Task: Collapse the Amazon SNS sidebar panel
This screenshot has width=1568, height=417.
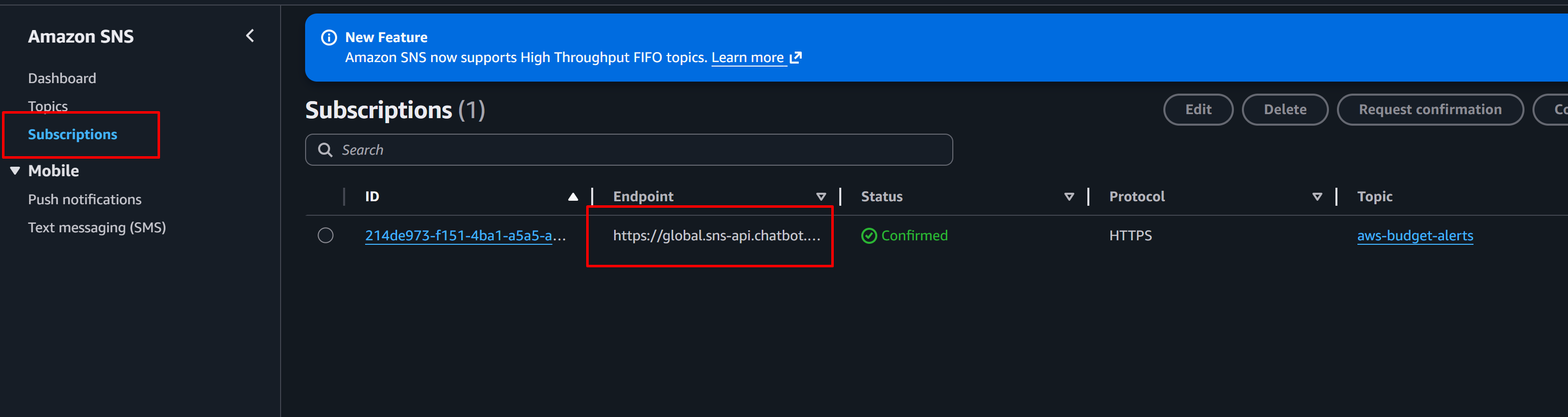Action: click(x=250, y=36)
